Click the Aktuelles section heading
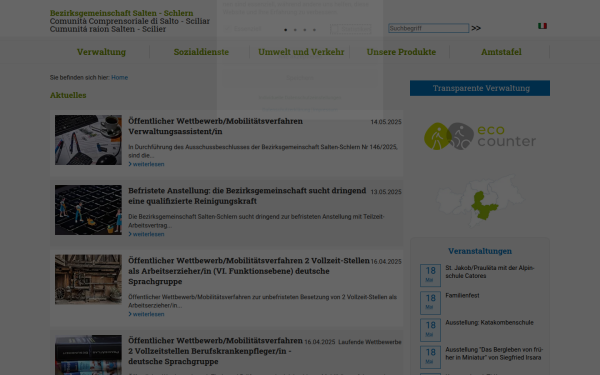 pyautogui.click(x=68, y=95)
